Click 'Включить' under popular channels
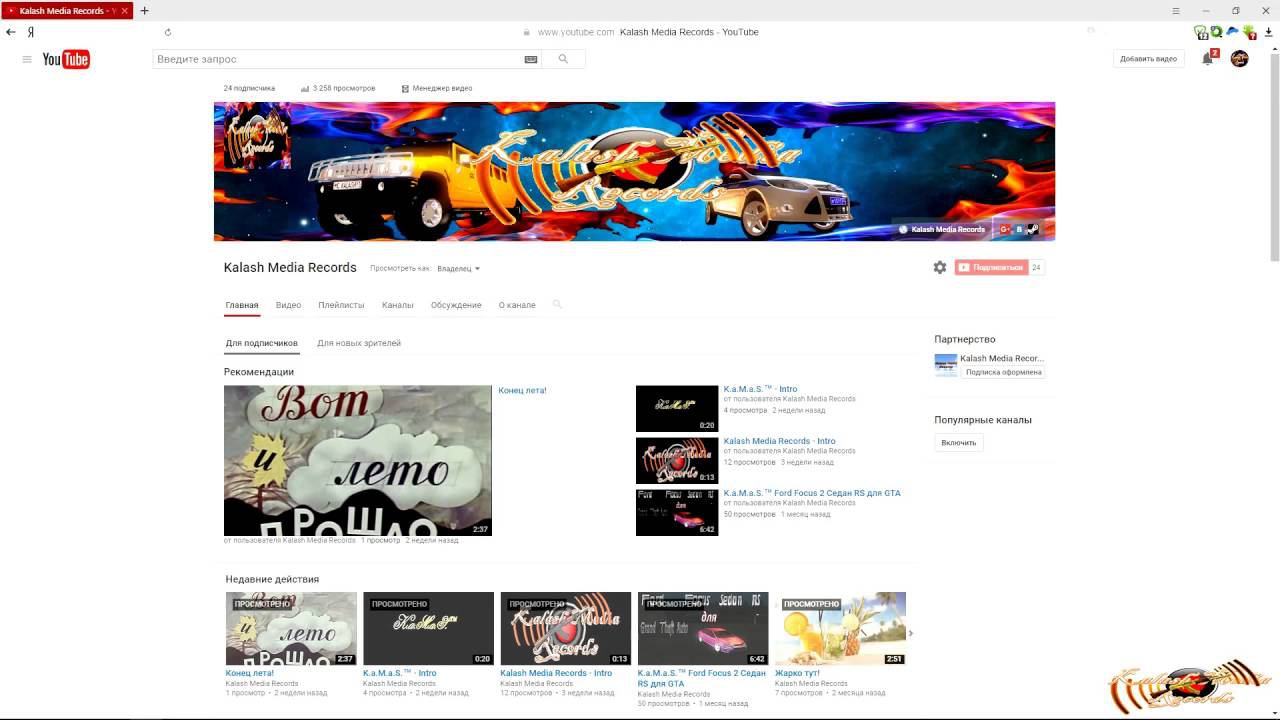The image size is (1280, 720). pos(958,442)
